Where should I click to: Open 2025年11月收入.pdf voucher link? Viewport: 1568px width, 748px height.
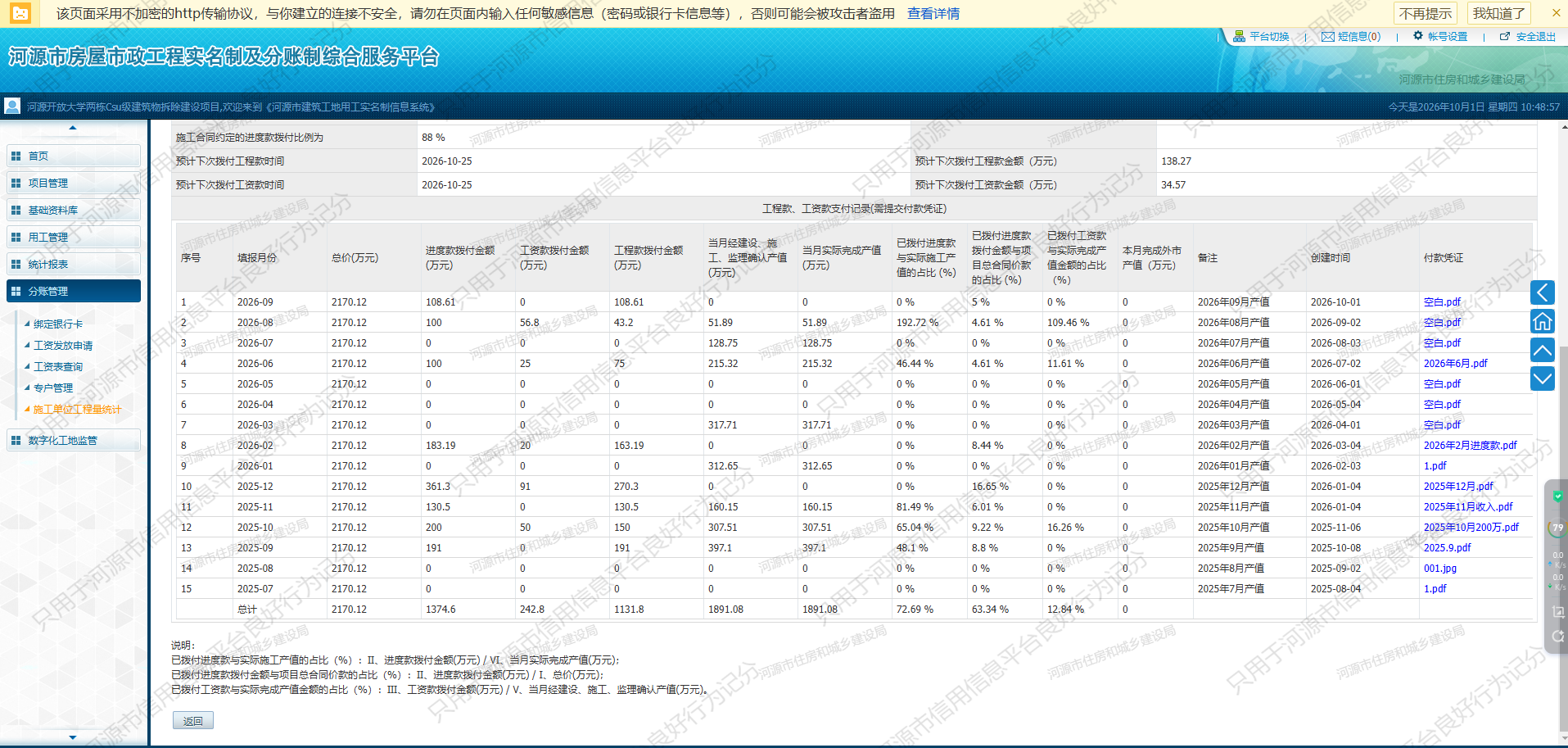coord(1468,507)
